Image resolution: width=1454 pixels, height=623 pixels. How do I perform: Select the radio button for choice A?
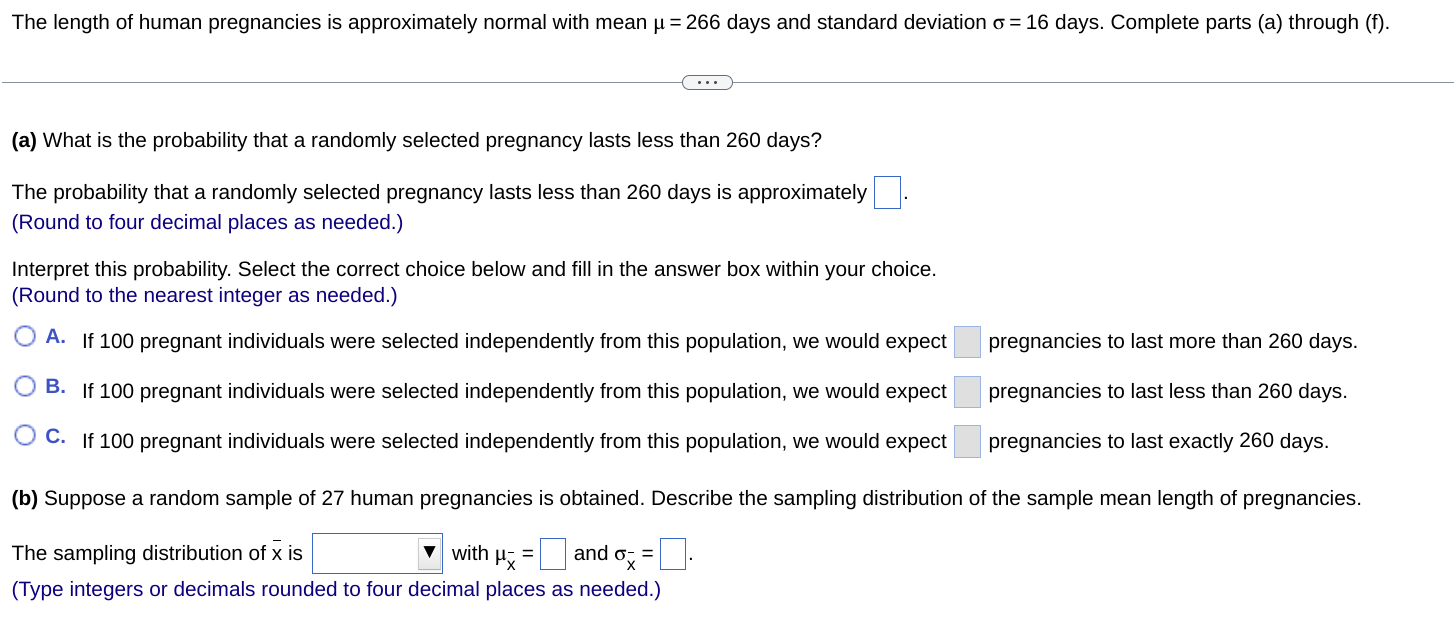pyautogui.click(x=25, y=335)
